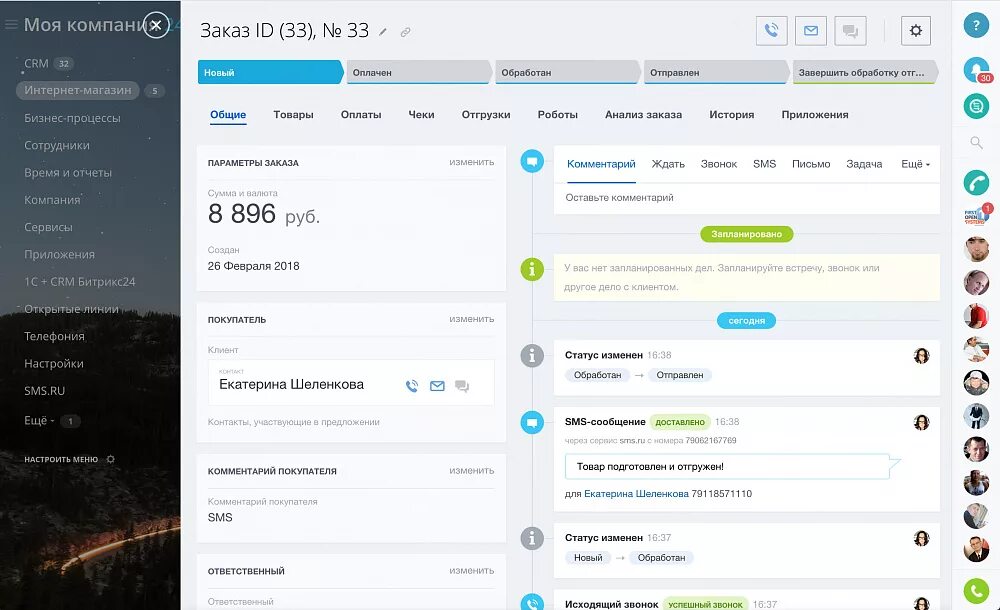Message Екатерина Шеленкова via the chat icon

[x=462, y=386]
